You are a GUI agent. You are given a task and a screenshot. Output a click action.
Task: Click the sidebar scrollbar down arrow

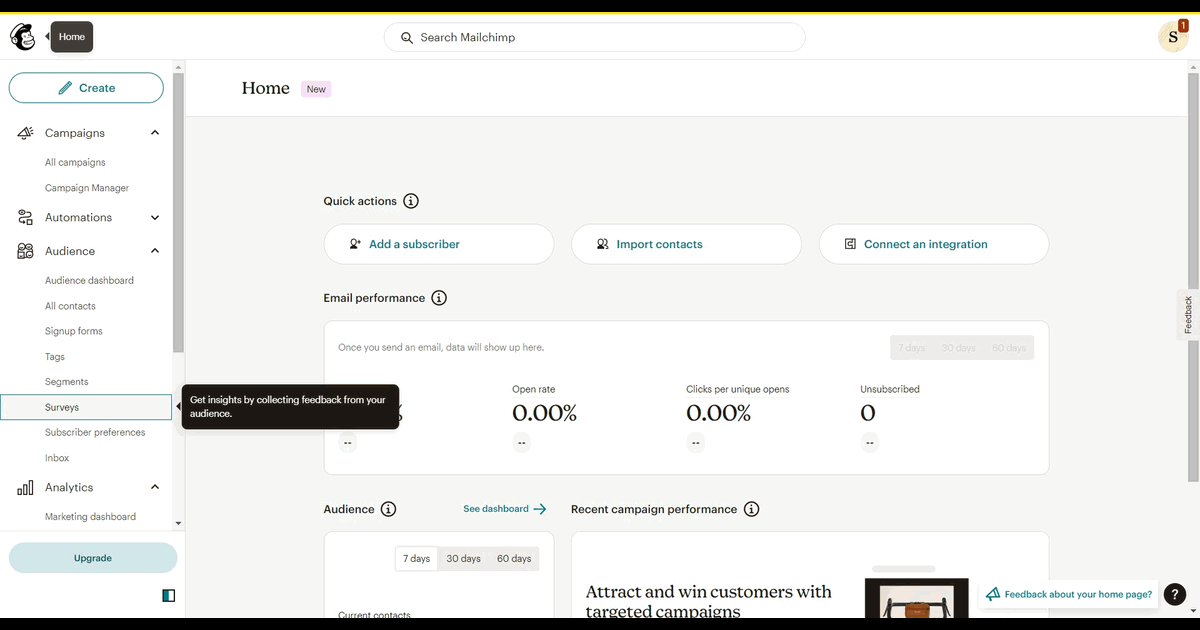click(178, 523)
